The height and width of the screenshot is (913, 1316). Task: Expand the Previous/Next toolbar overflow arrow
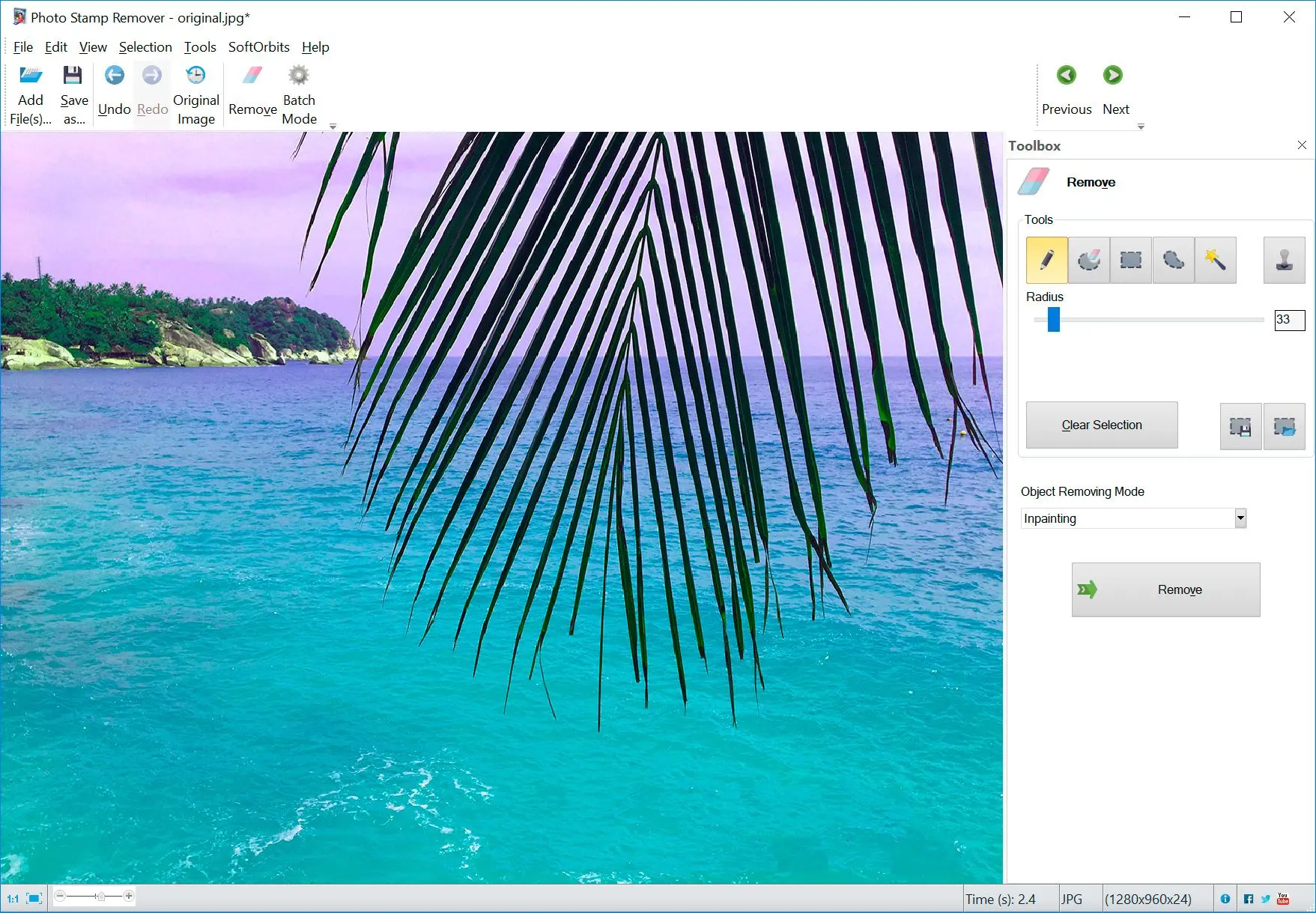click(x=1141, y=127)
